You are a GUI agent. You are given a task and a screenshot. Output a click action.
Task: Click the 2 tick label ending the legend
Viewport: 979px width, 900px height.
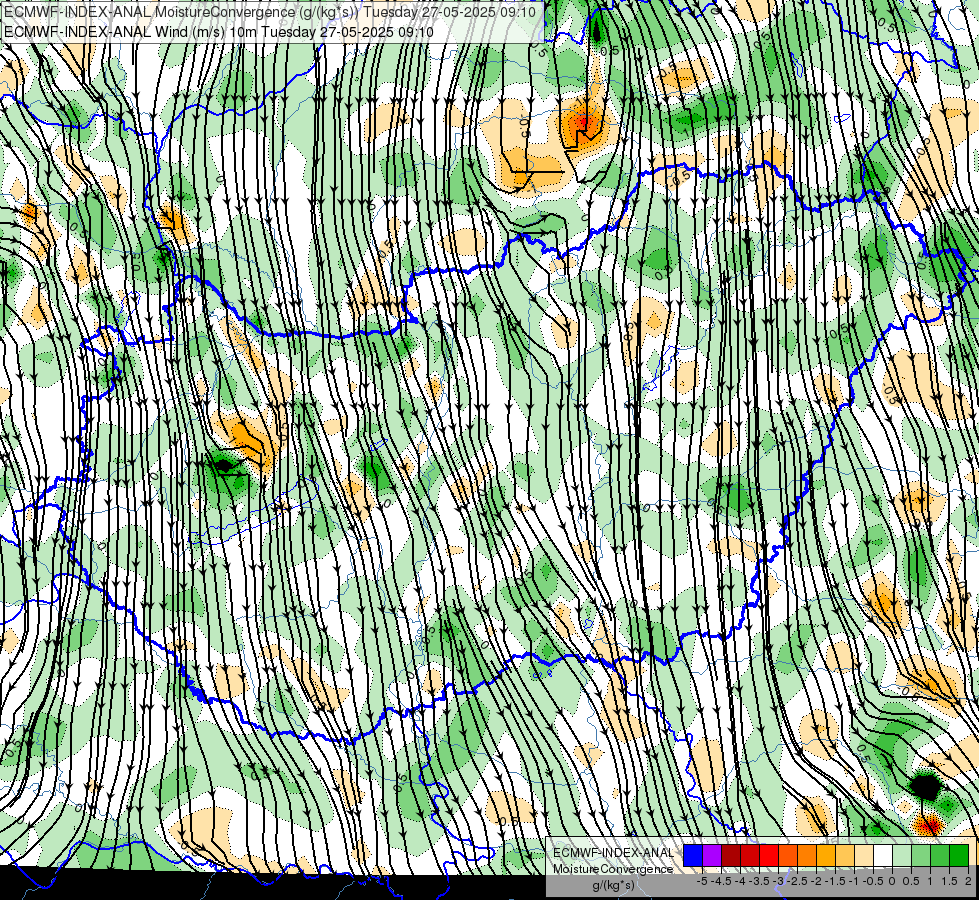(968, 881)
